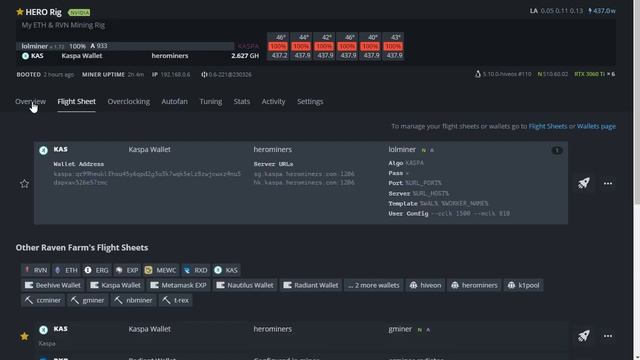
Task: Click the My ETH & RVN Mining Rig description
Action: coord(63,25)
